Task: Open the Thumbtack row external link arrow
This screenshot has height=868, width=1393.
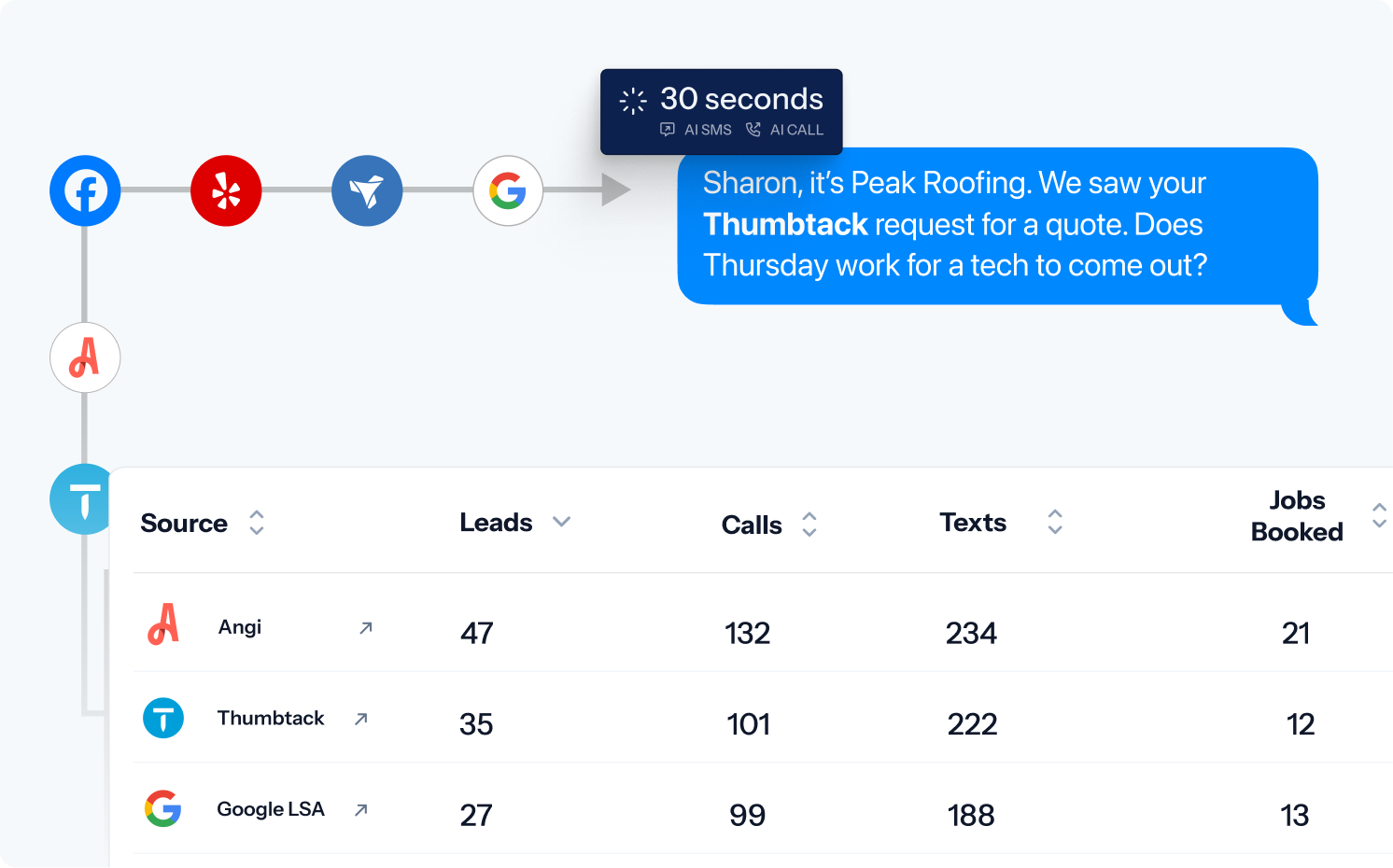Action: 361,719
